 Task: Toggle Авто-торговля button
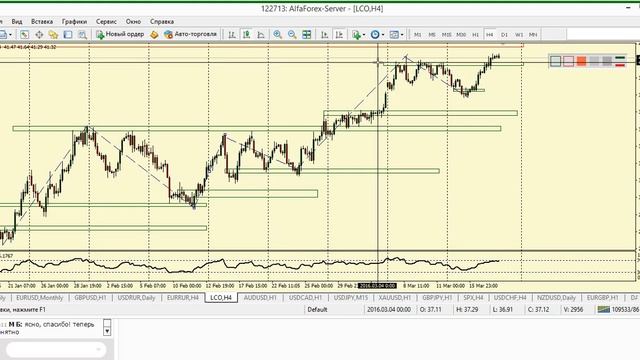coord(191,34)
